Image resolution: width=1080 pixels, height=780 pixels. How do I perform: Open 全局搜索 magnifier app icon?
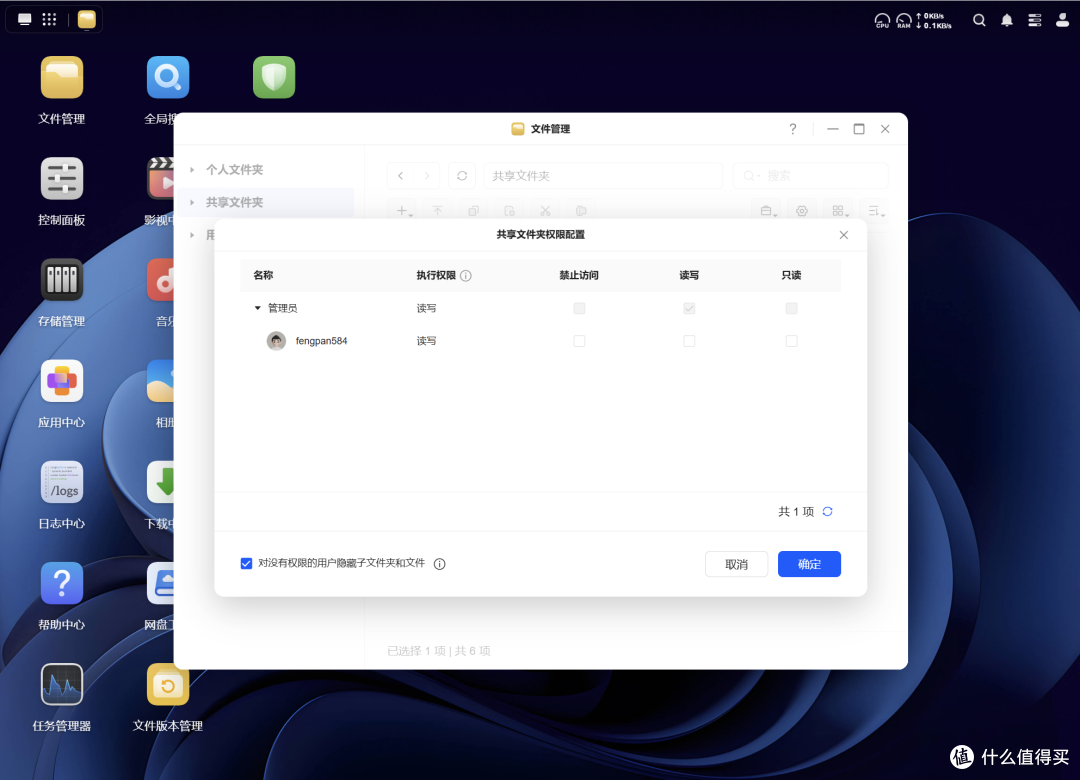pyautogui.click(x=167, y=78)
